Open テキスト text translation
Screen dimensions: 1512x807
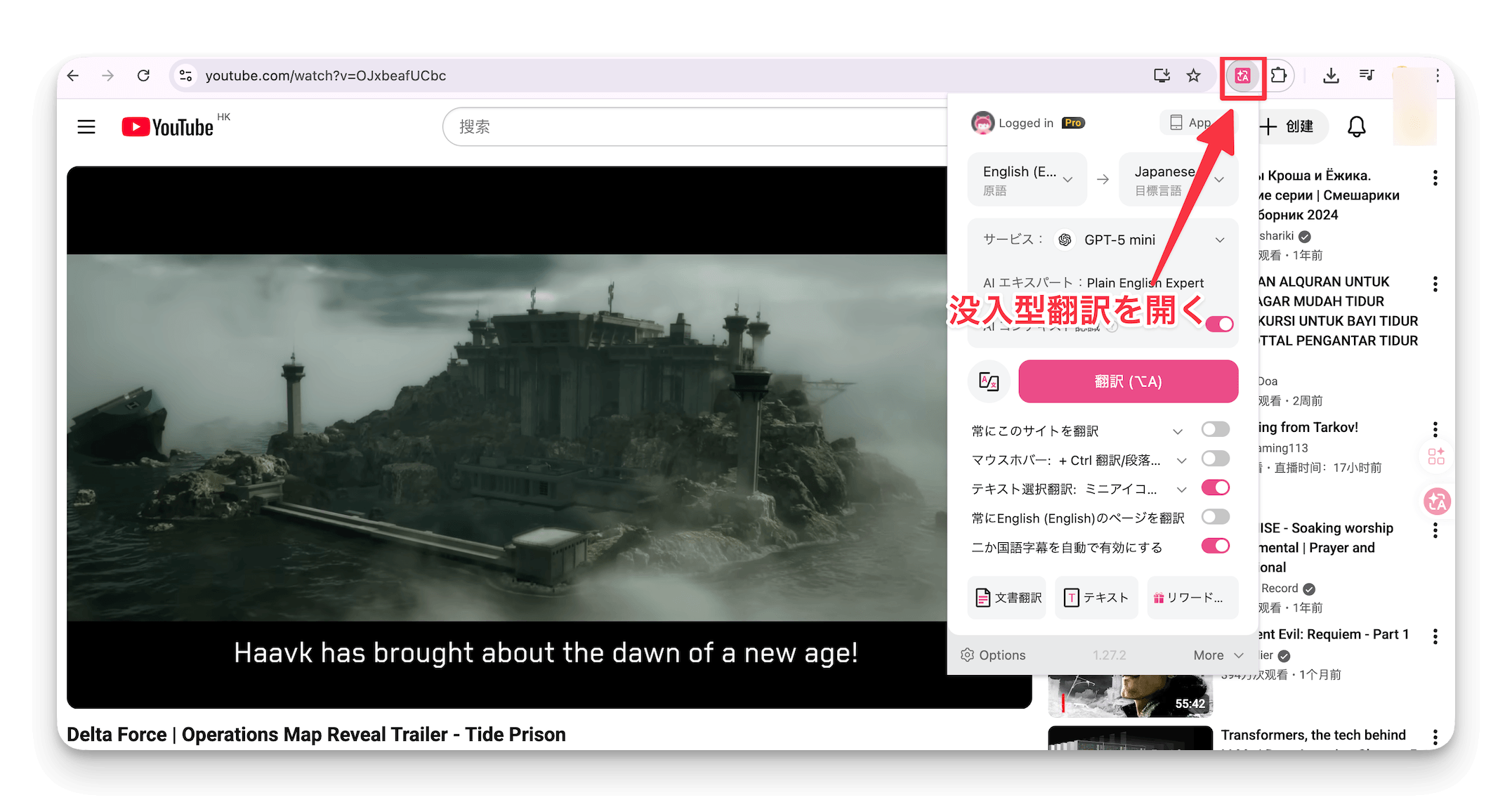(1096, 598)
